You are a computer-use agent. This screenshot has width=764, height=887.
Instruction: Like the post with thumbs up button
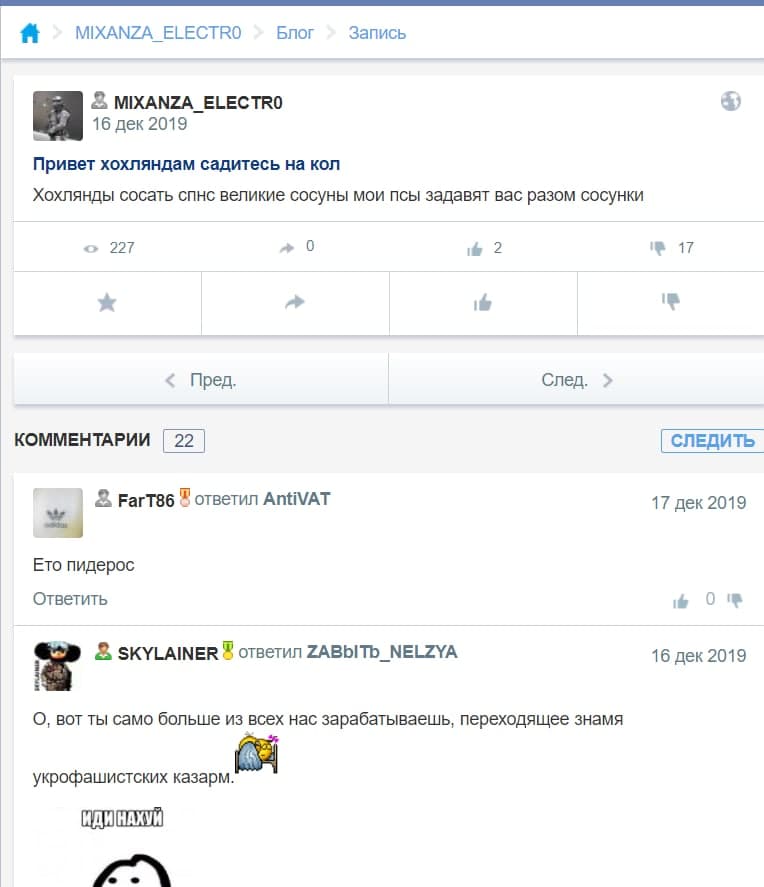[x=483, y=303]
